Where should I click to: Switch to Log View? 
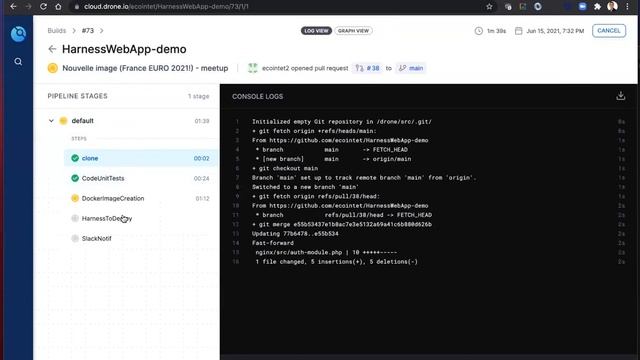316,31
